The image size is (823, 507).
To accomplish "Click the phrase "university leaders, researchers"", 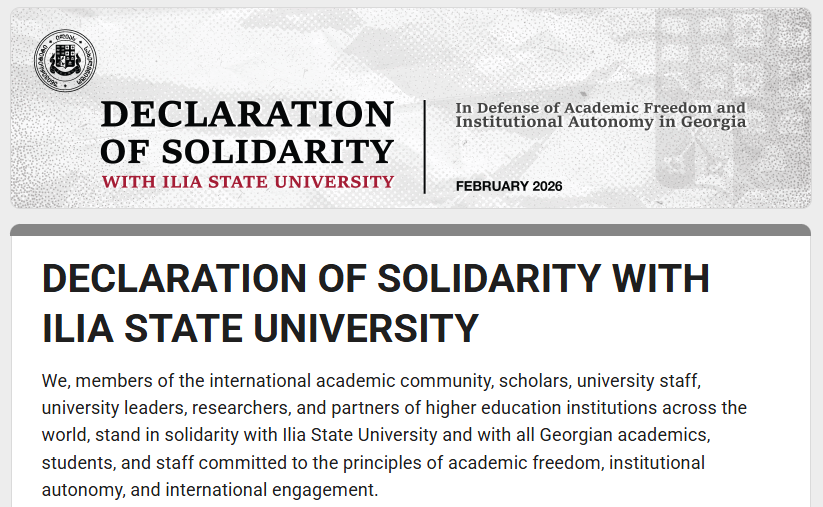I will 162,409.
